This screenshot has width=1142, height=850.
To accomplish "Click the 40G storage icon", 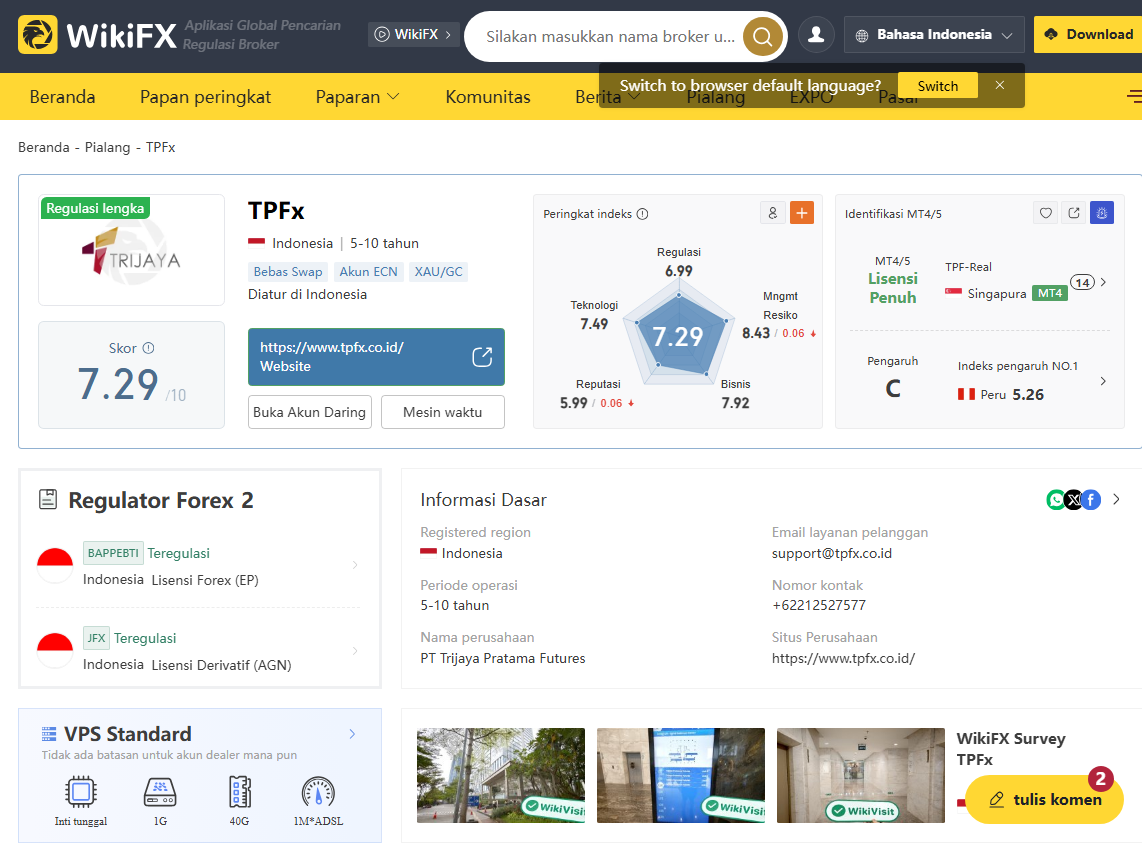I will [240, 792].
